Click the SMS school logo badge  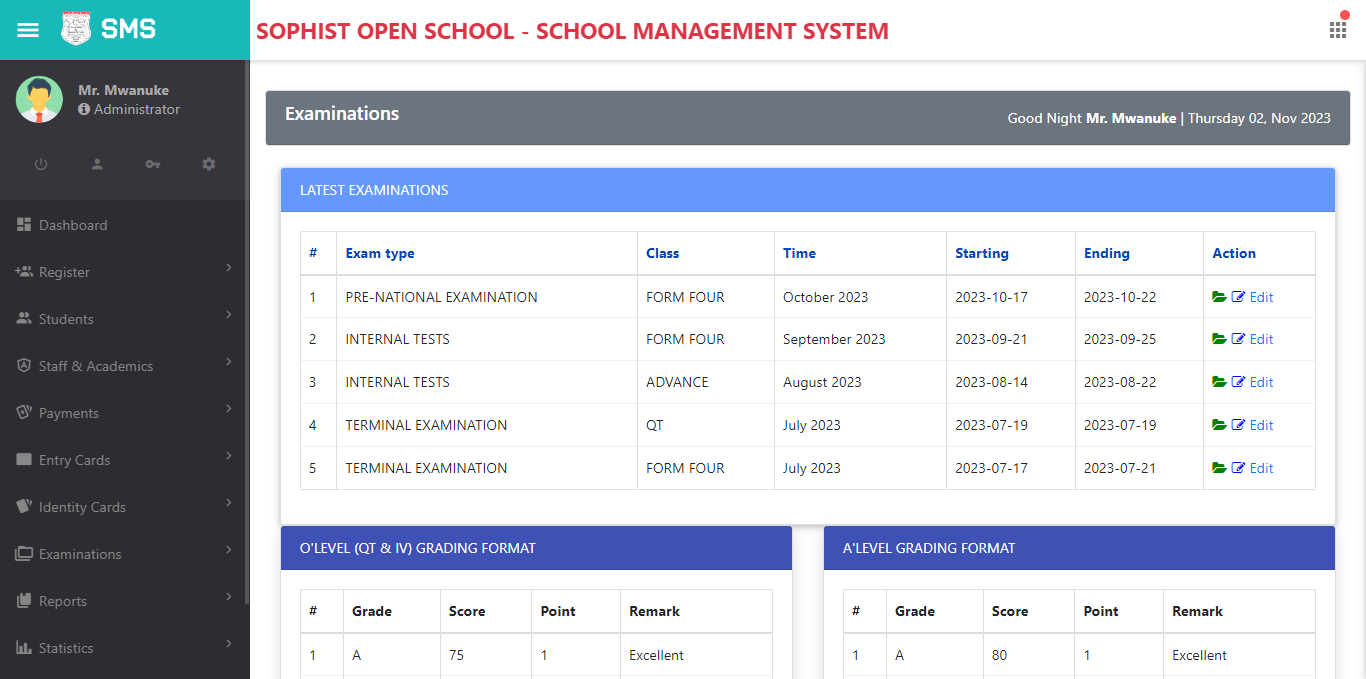click(76, 29)
